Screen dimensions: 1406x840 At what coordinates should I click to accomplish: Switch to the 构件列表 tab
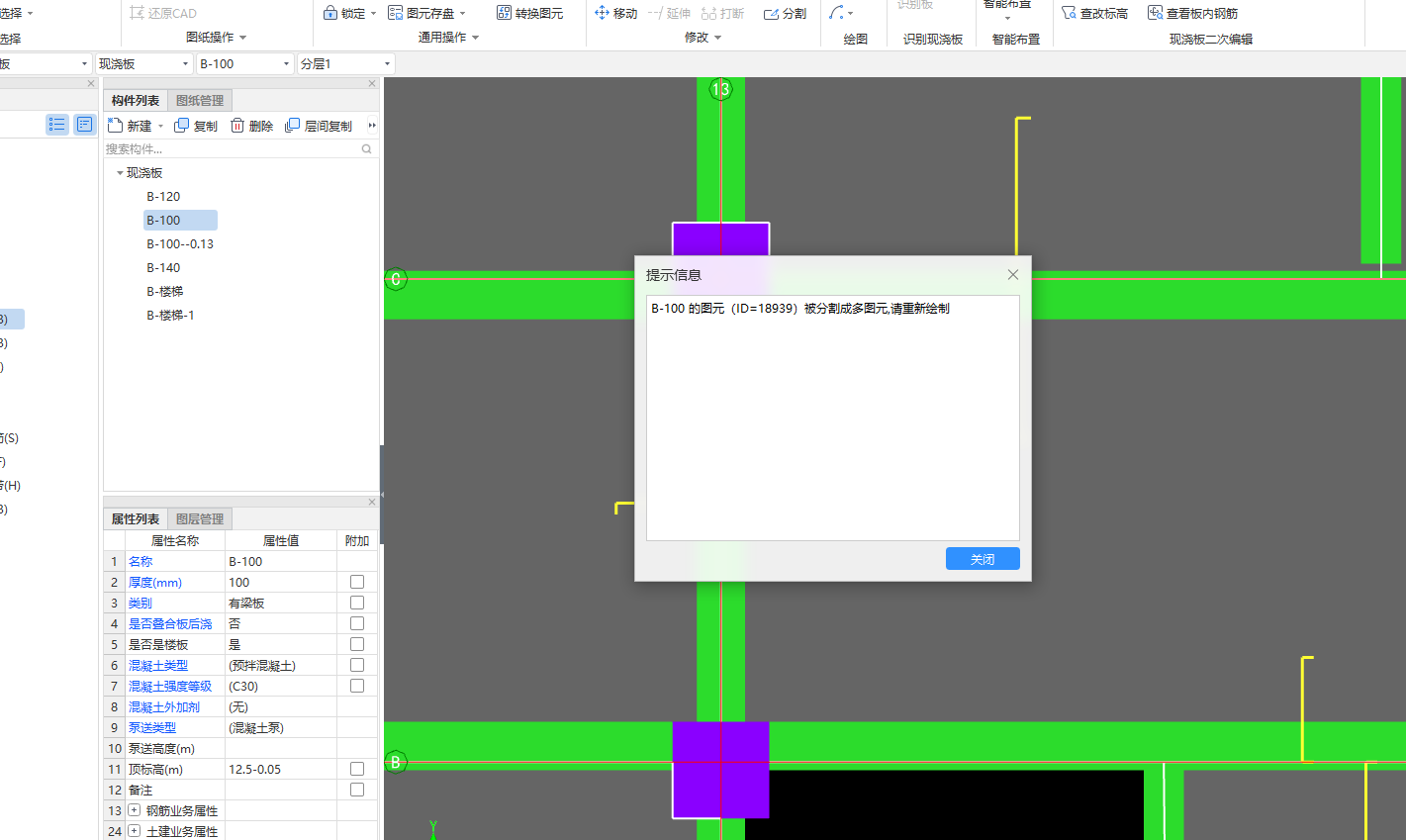[136, 100]
